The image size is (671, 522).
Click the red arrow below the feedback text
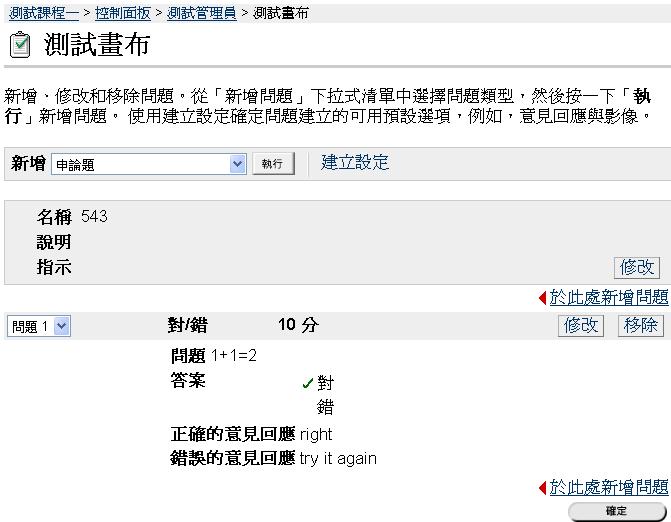point(543,488)
